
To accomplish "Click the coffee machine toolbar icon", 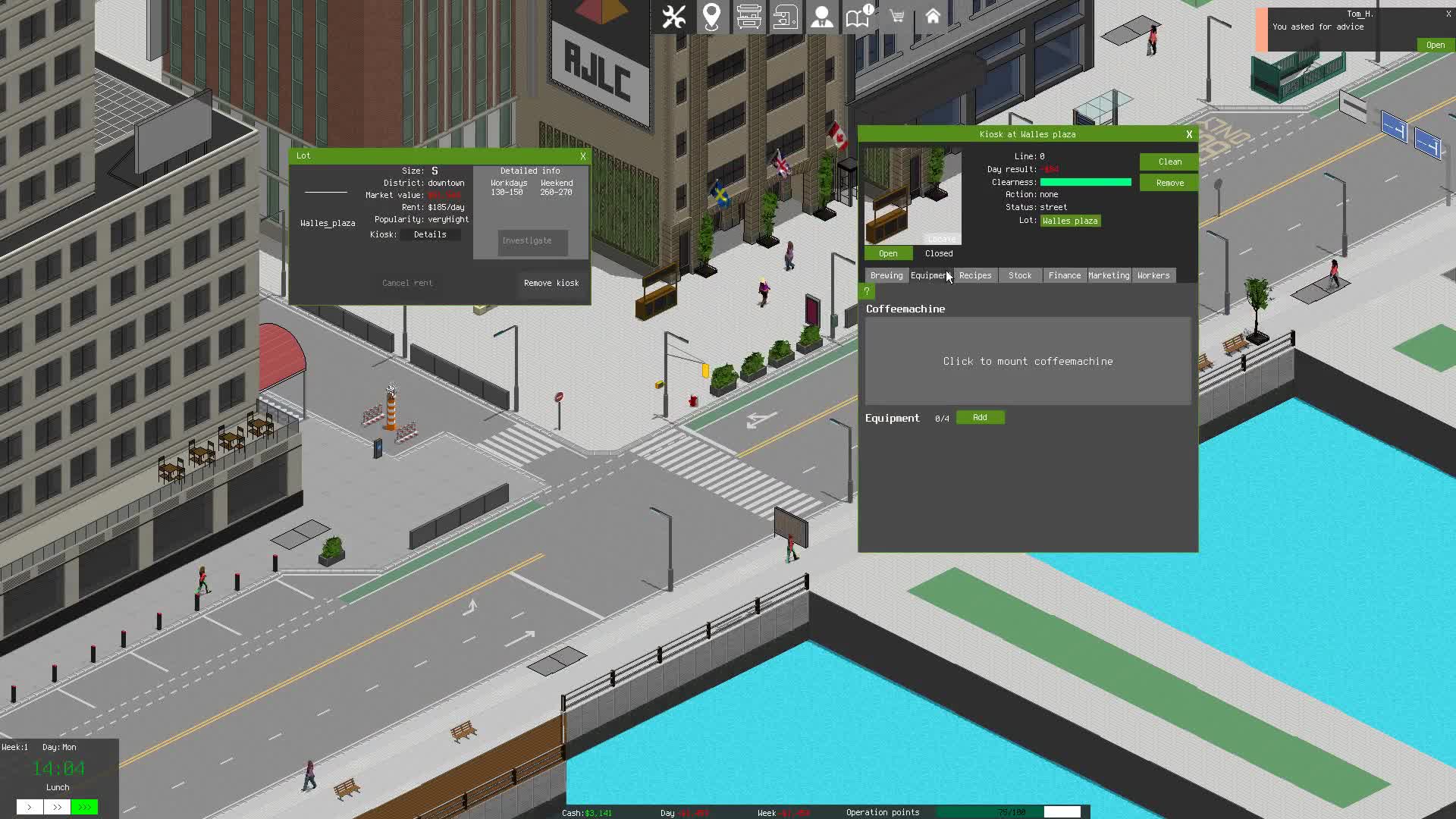I will click(785, 17).
